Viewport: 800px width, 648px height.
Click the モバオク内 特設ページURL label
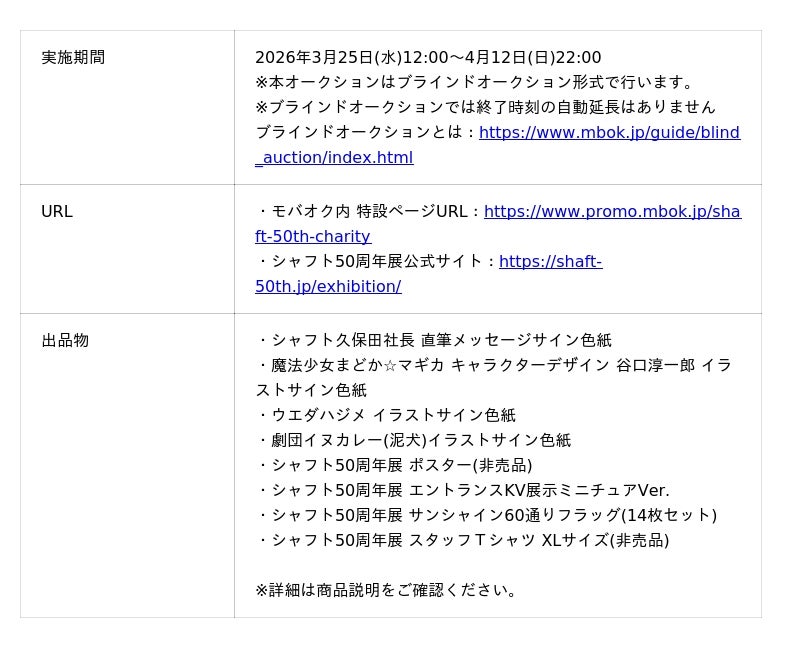(x=369, y=212)
